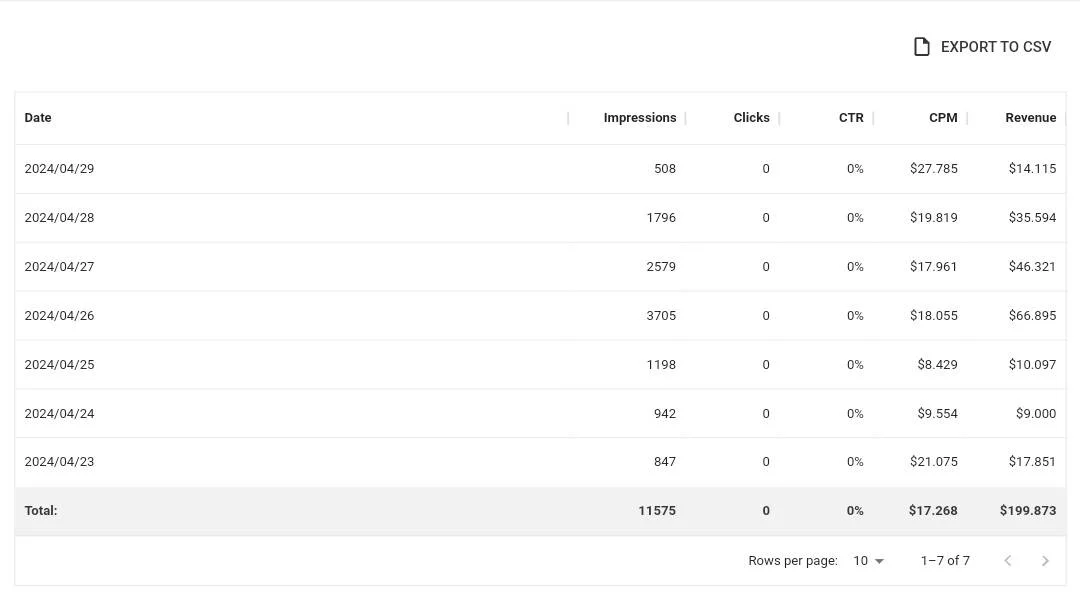Sort by the Date column header
Image resolution: width=1080 pixels, height=605 pixels.
point(38,118)
